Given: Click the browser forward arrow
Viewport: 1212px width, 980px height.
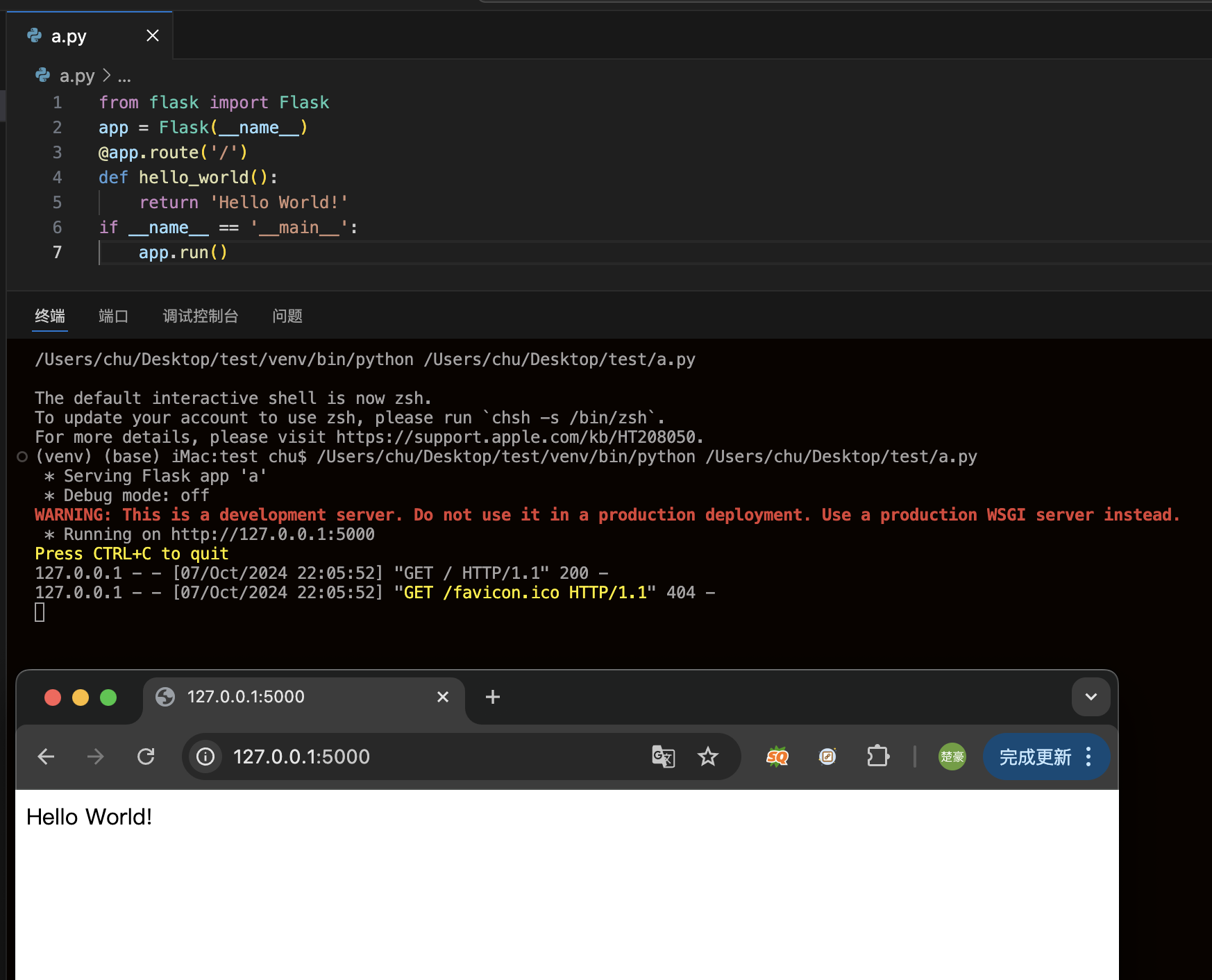Looking at the screenshot, I should [x=96, y=757].
